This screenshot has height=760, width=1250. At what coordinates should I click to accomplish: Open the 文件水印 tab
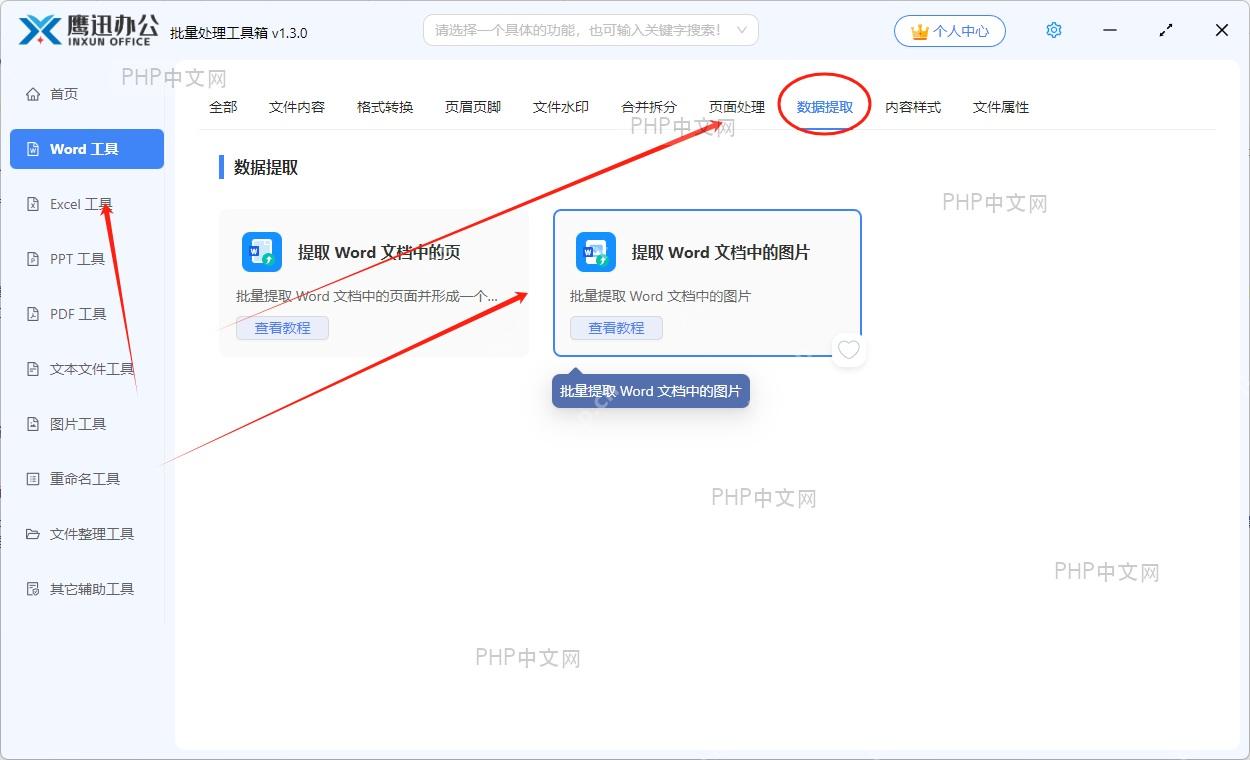(x=561, y=107)
